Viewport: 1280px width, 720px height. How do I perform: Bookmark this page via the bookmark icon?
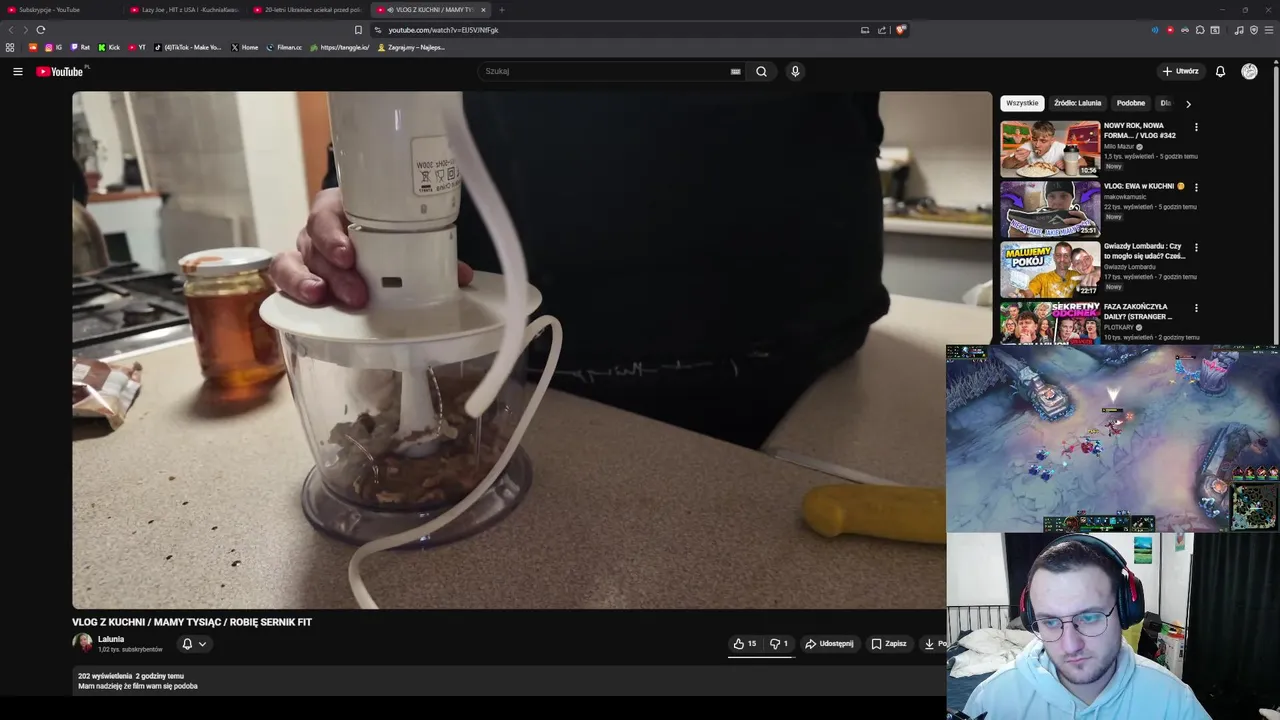(x=358, y=30)
